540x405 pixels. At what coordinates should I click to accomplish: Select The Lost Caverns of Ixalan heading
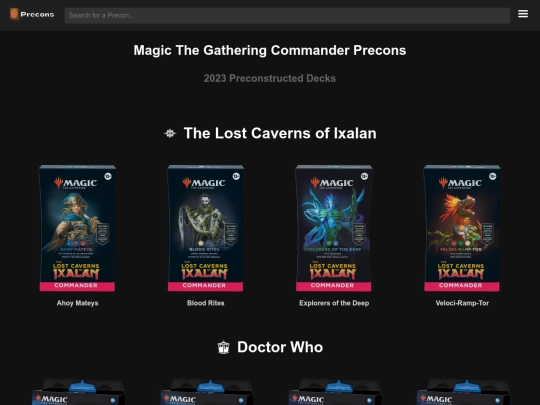tap(280, 133)
